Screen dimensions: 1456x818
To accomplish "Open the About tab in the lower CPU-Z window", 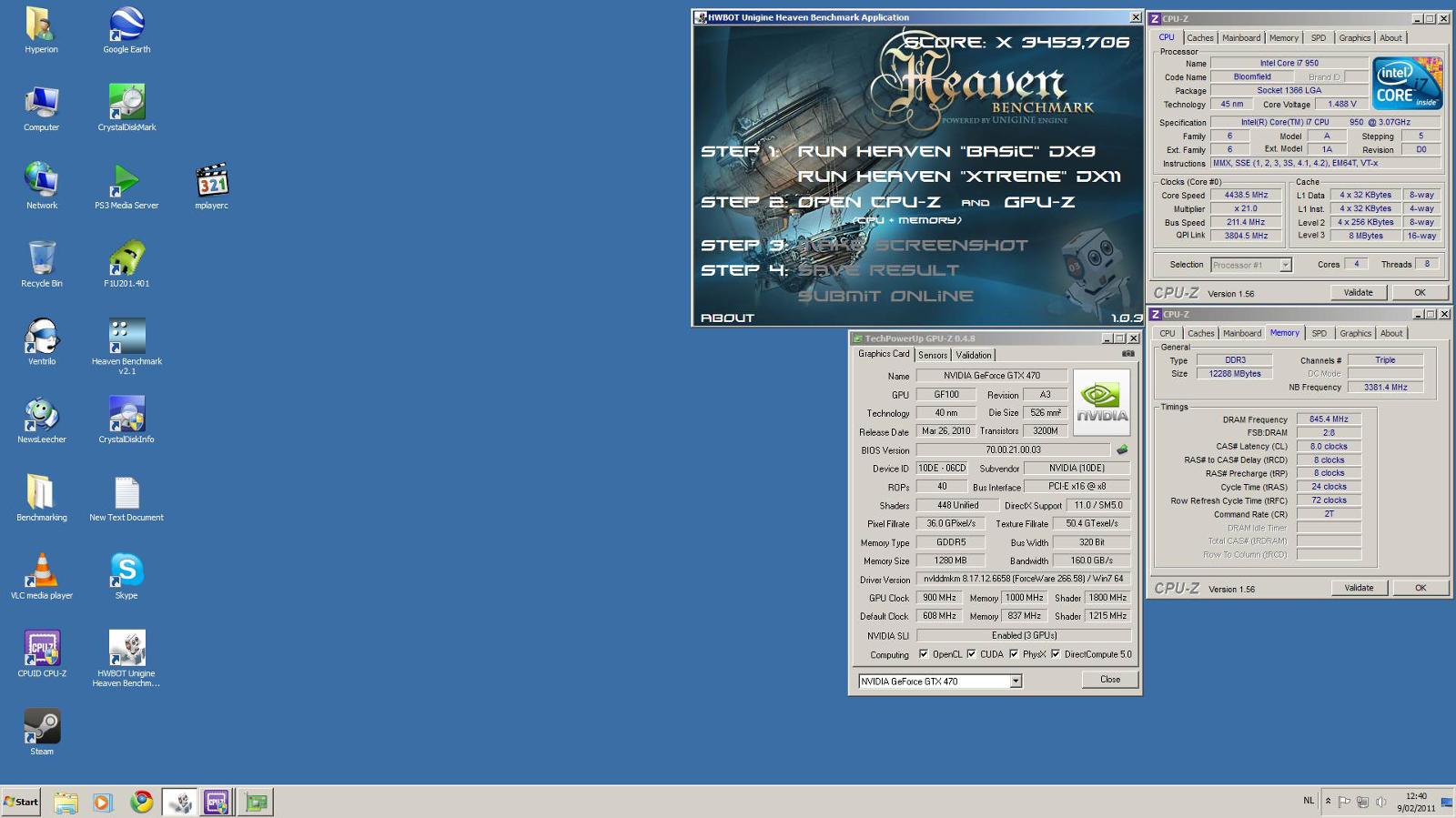I will click(1391, 334).
